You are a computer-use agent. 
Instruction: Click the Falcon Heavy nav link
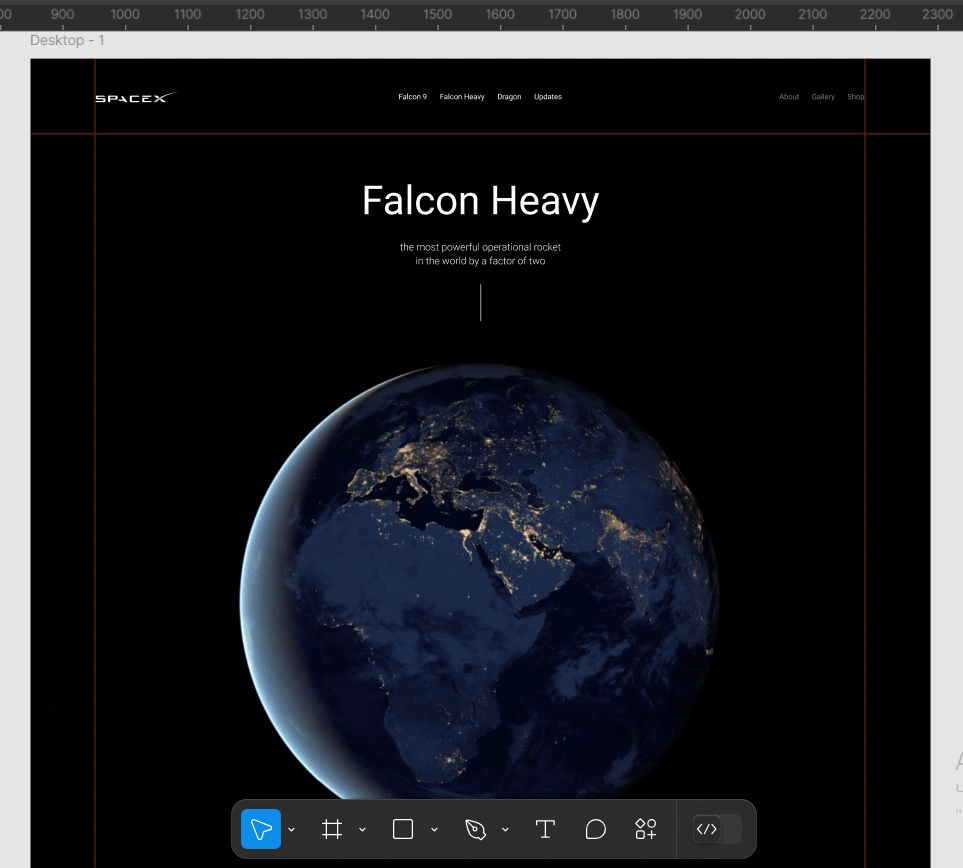point(462,96)
